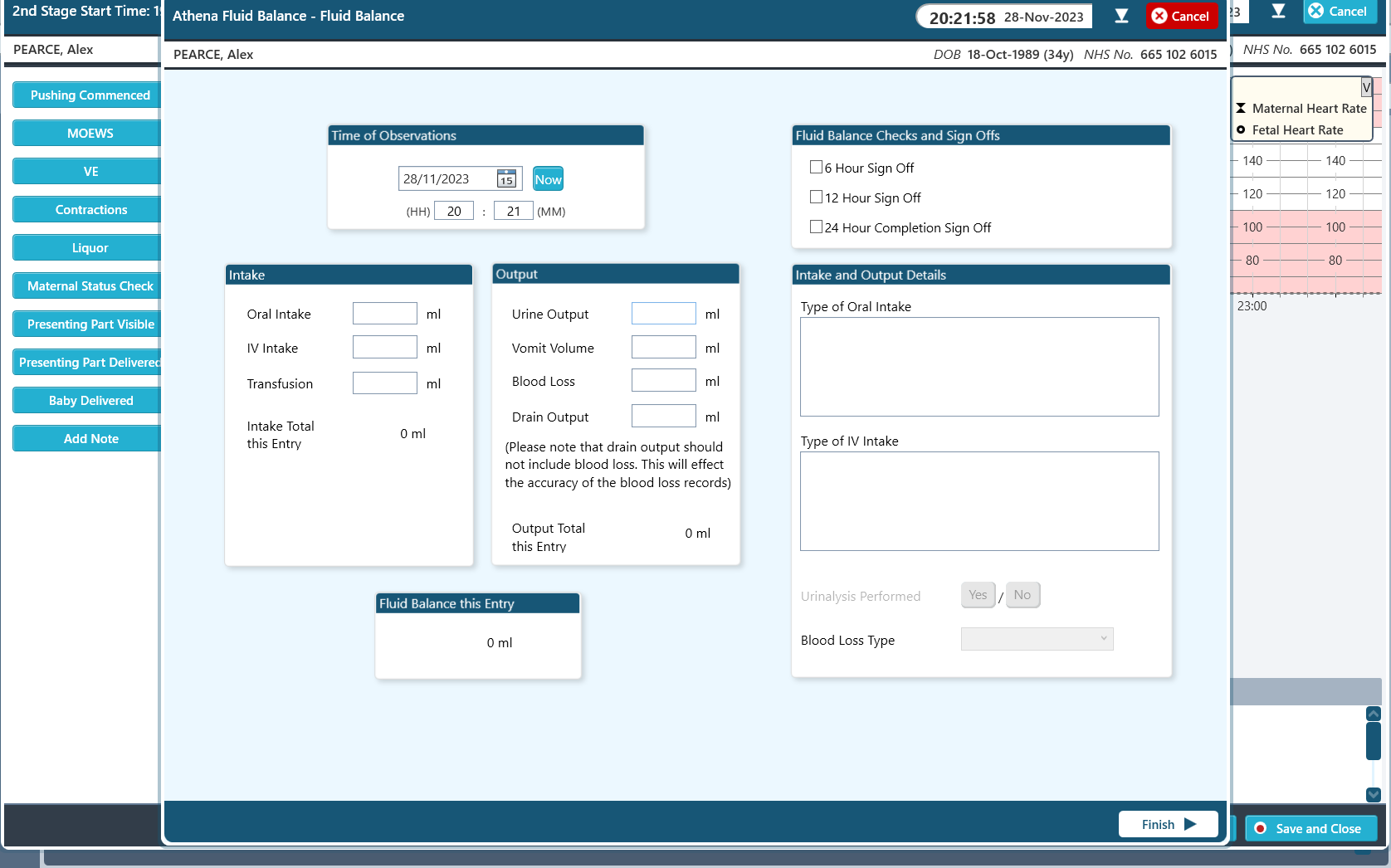Click the hours (HH) field
This screenshot has width=1391, height=868.
click(x=454, y=211)
